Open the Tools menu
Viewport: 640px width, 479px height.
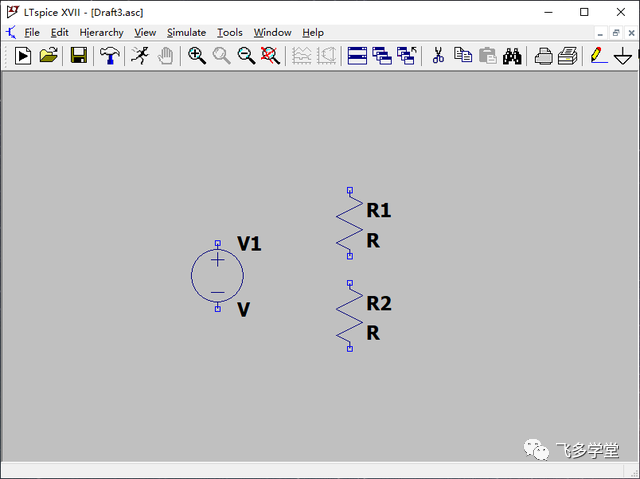point(230,33)
